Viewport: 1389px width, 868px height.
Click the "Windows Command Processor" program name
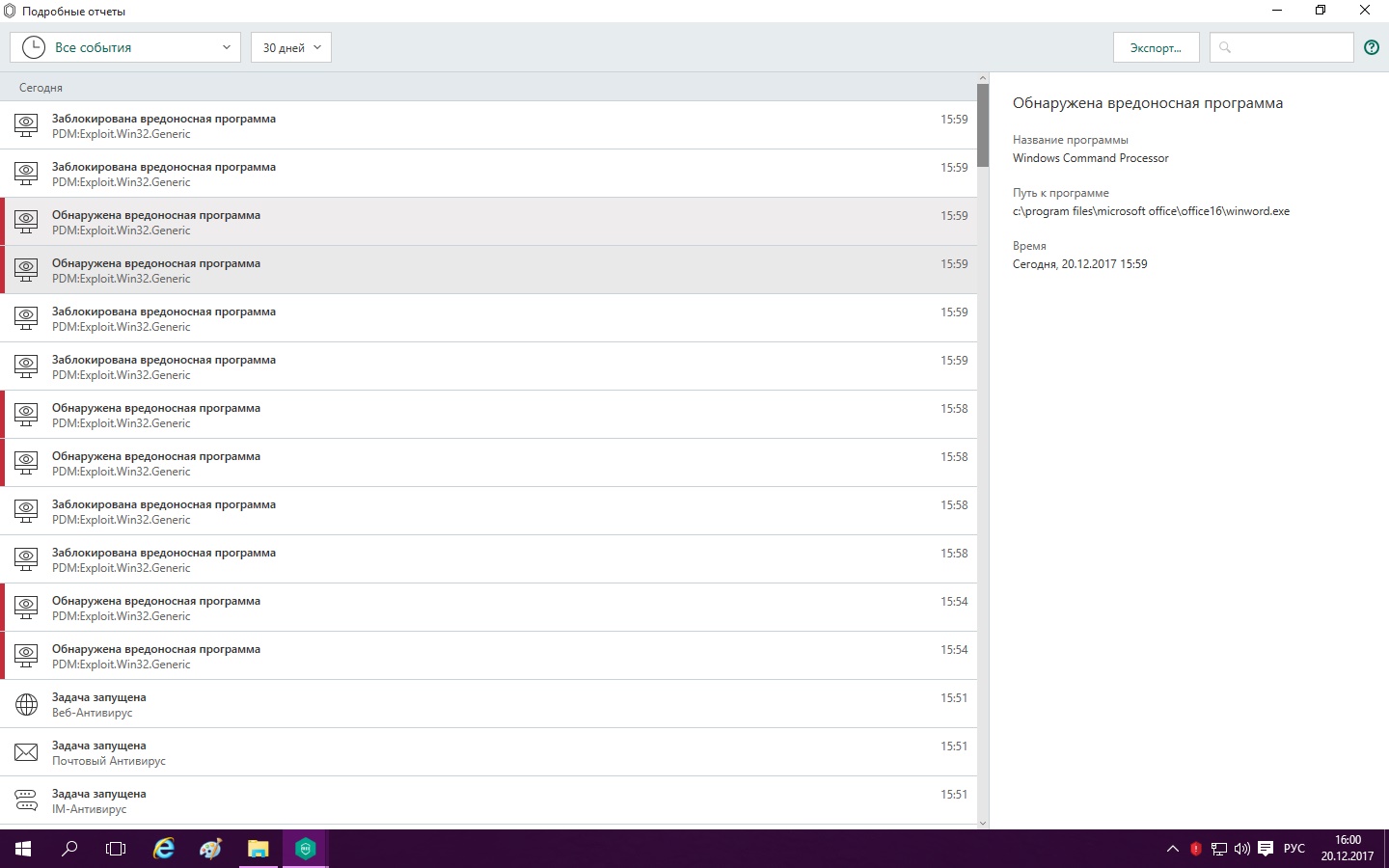pyautogui.click(x=1091, y=158)
